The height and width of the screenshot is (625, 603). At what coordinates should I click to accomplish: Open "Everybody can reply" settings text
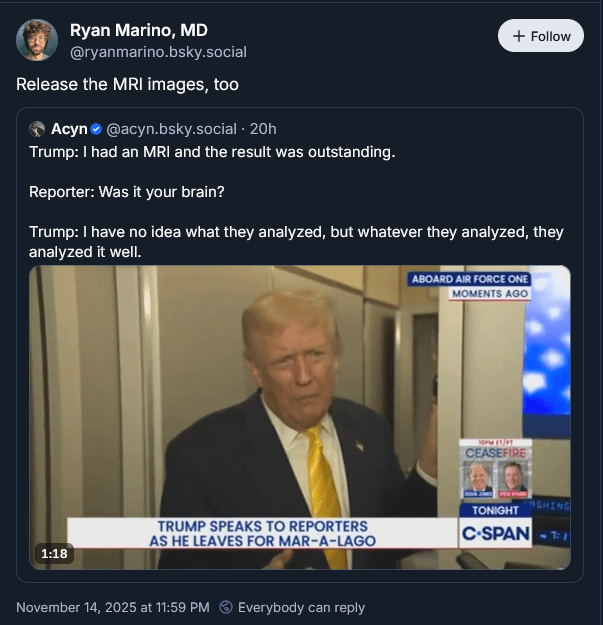[x=301, y=607]
